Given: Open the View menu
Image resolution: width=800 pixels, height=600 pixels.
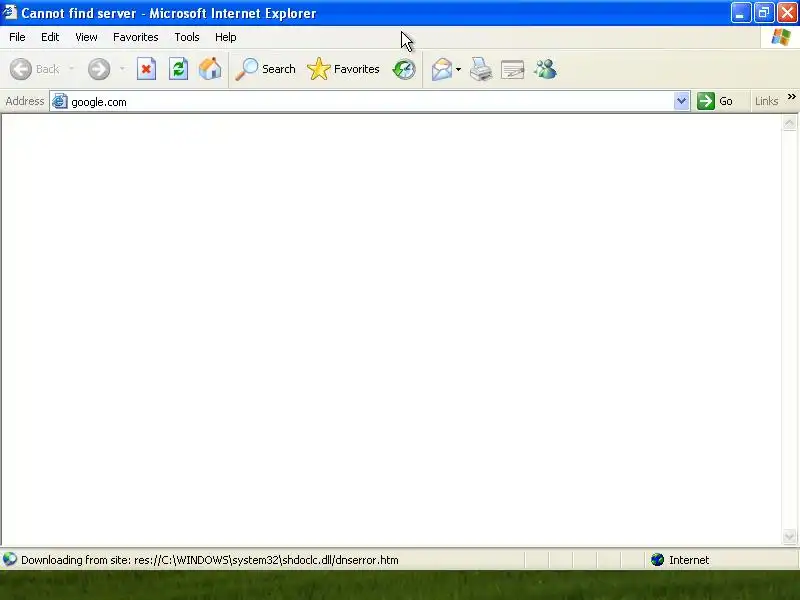Looking at the screenshot, I should tap(86, 37).
